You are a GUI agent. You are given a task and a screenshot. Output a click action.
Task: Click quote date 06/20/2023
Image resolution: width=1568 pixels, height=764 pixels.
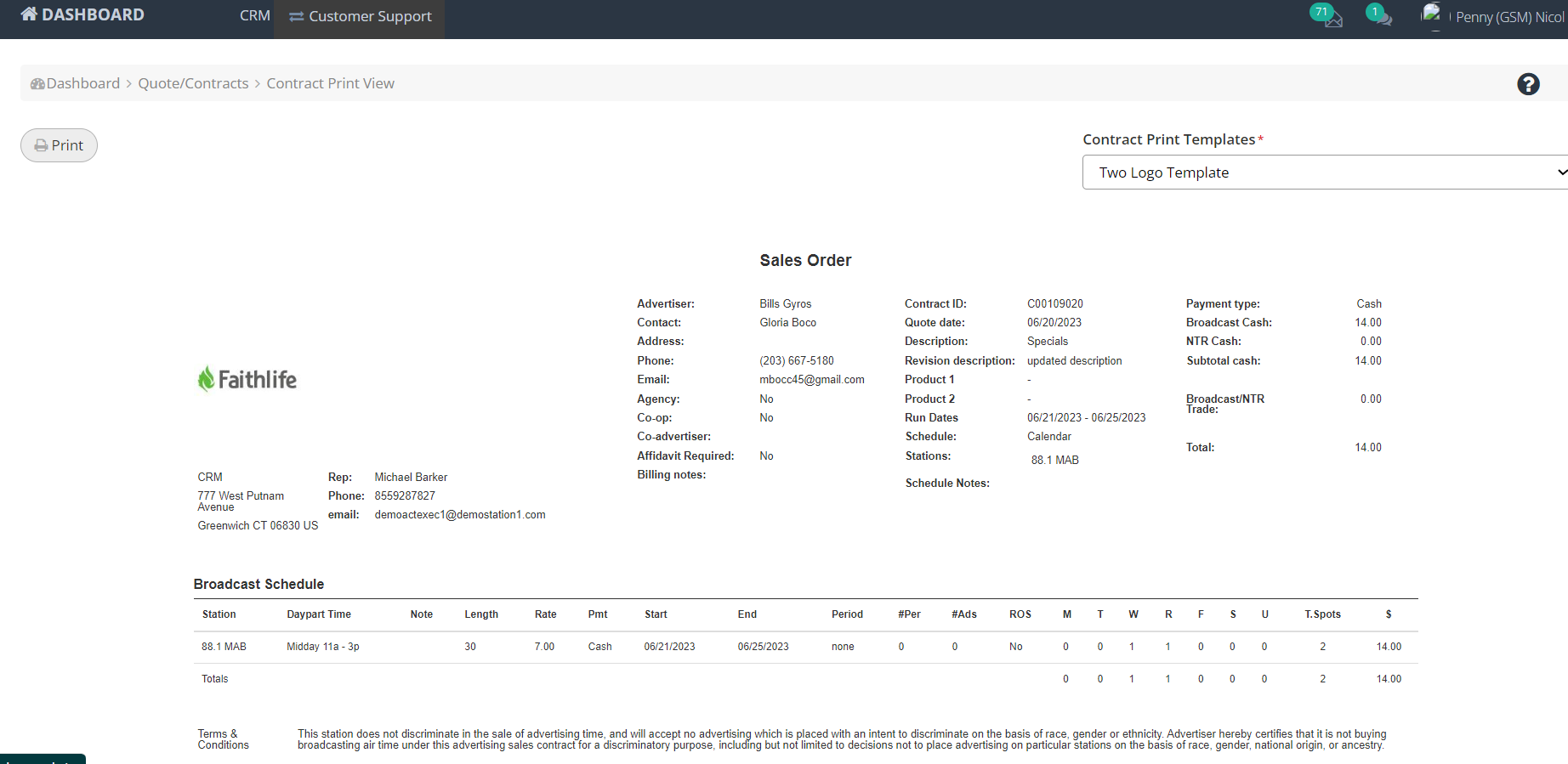click(1054, 322)
